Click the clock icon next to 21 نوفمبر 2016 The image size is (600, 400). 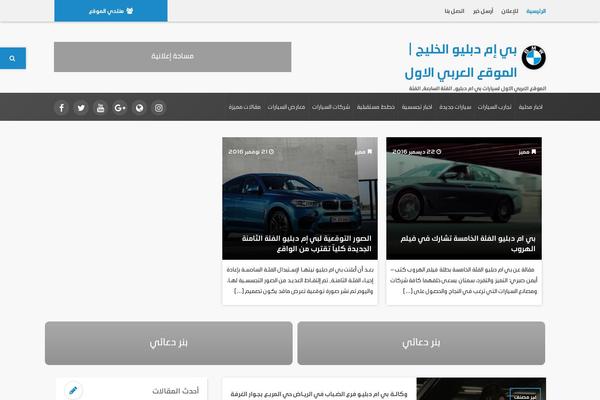pyautogui.click(x=271, y=152)
